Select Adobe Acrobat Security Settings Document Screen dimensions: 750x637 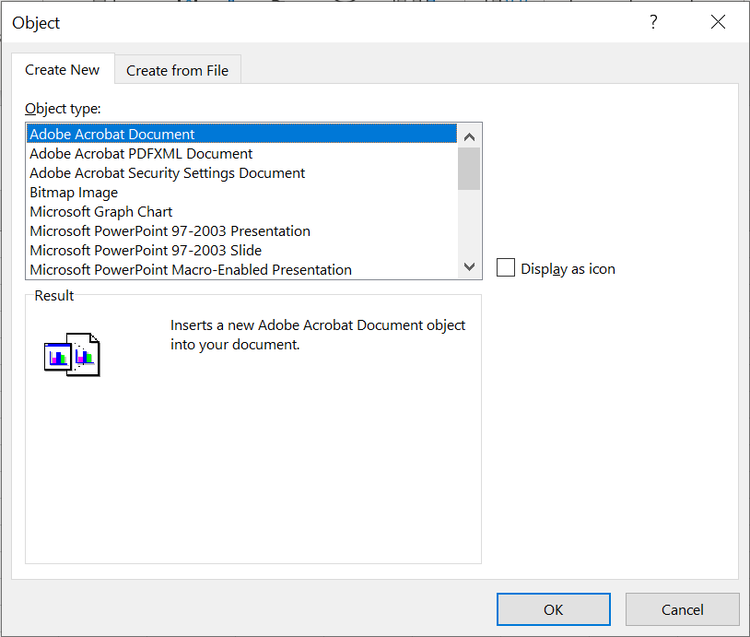click(x=167, y=173)
